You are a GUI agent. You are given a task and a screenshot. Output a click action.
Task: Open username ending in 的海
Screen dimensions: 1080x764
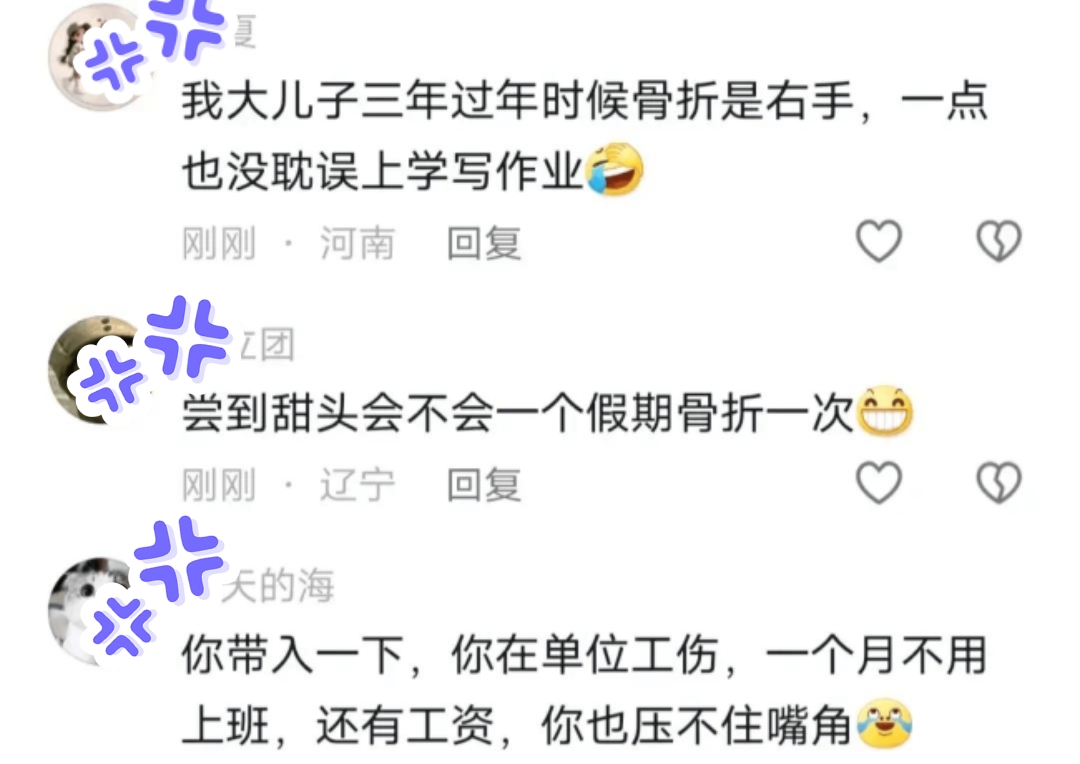point(278,586)
